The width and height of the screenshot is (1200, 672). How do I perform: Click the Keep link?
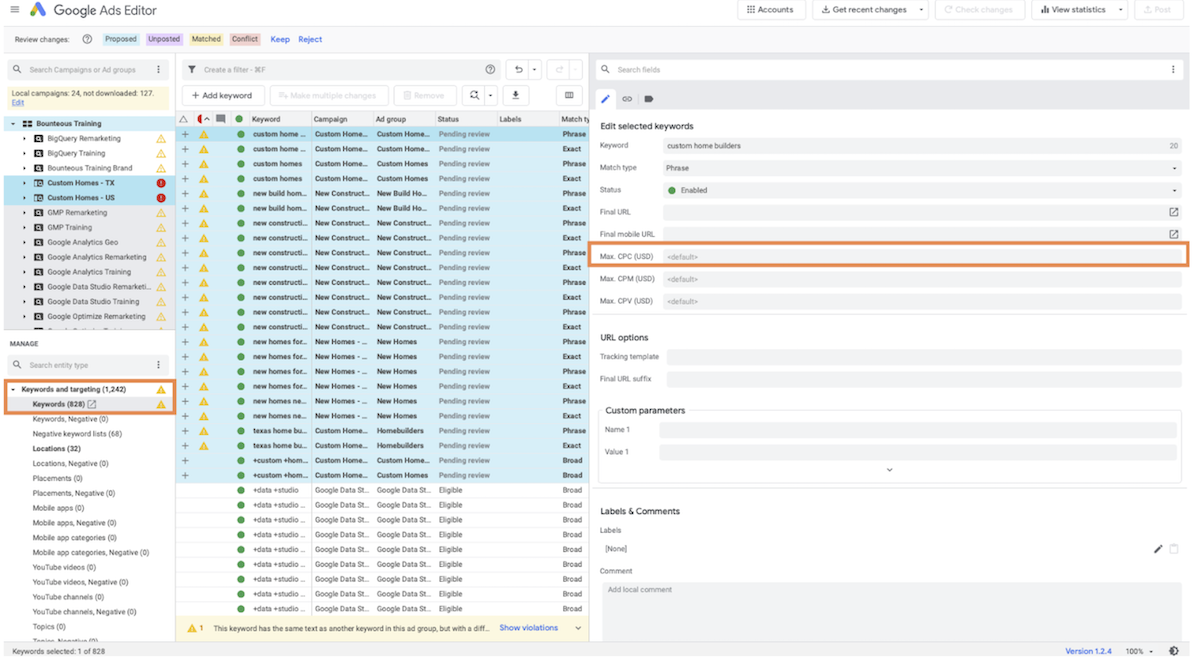(x=280, y=40)
